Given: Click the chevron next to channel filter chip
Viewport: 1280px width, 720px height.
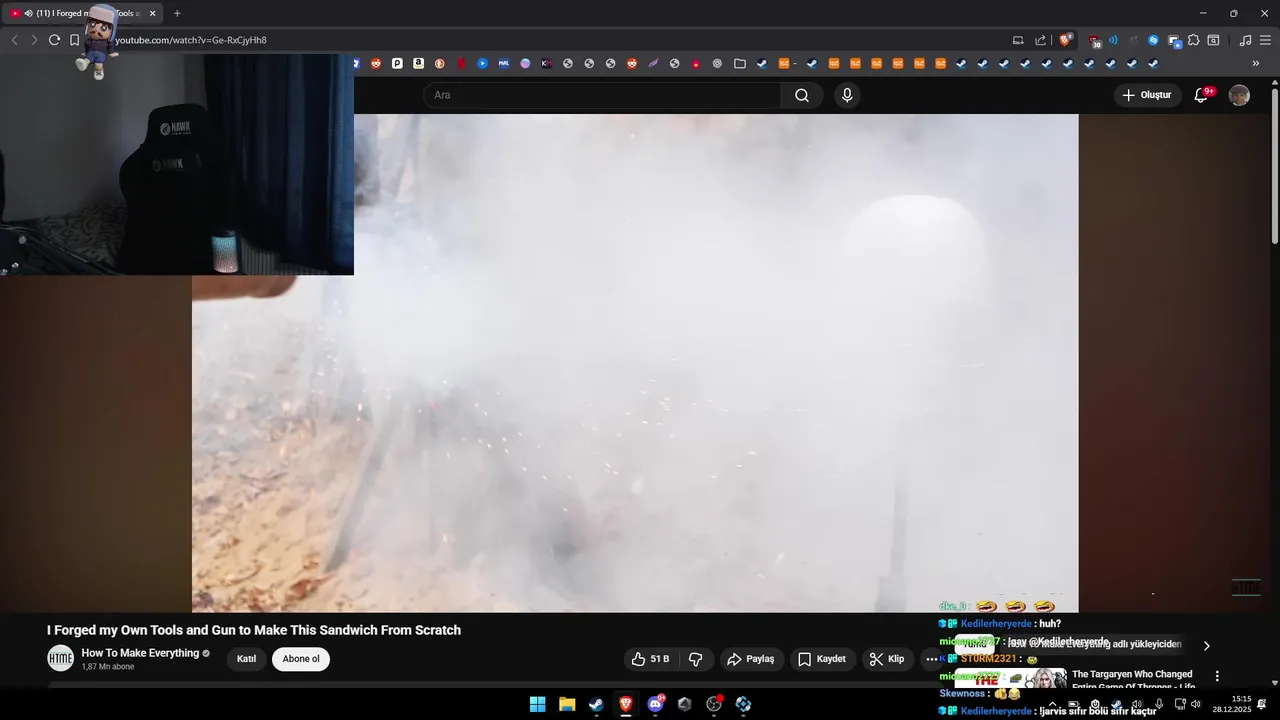Looking at the screenshot, I should 1206,646.
